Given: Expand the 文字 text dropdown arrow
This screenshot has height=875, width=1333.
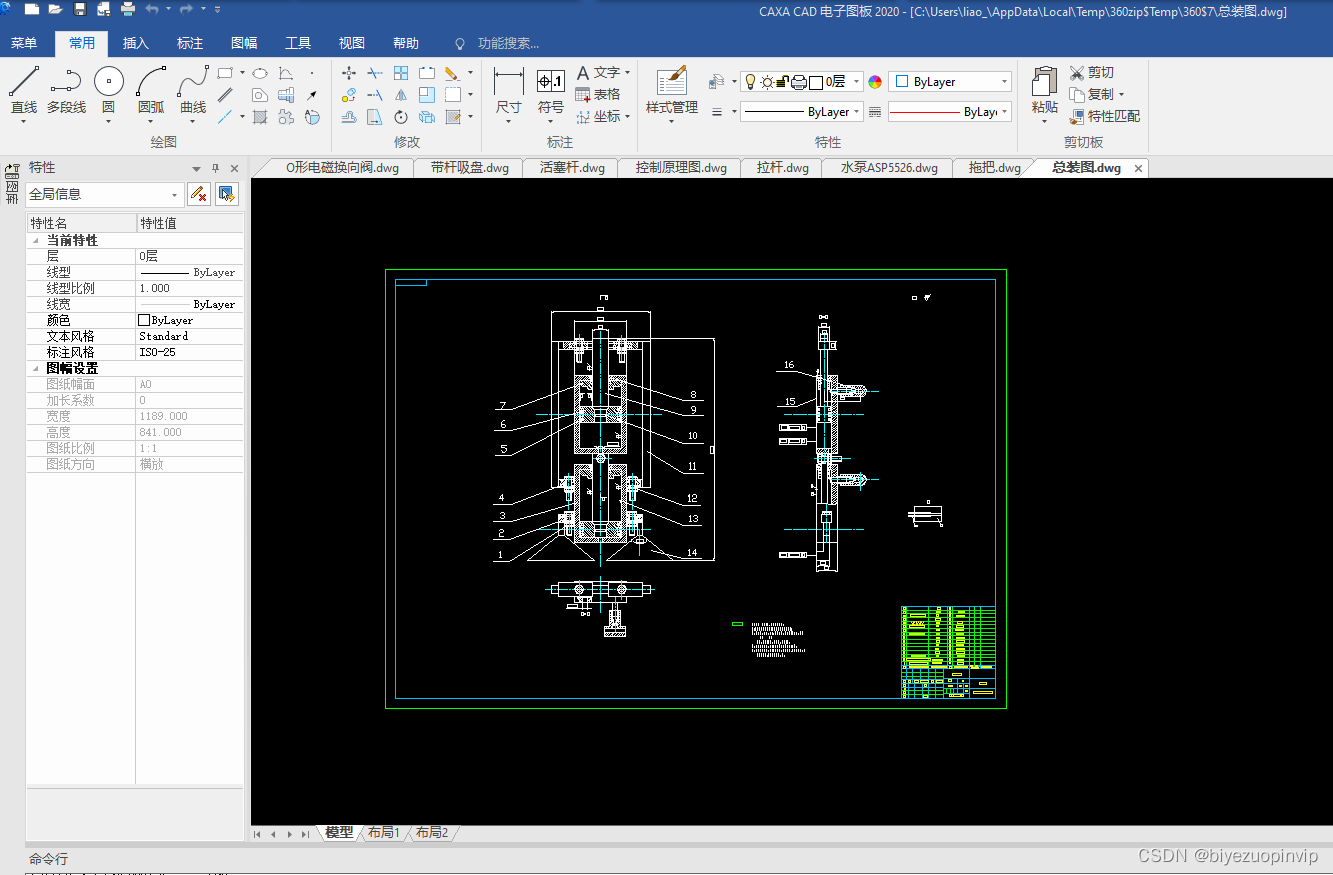Looking at the screenshot, I should pos(627,73).
